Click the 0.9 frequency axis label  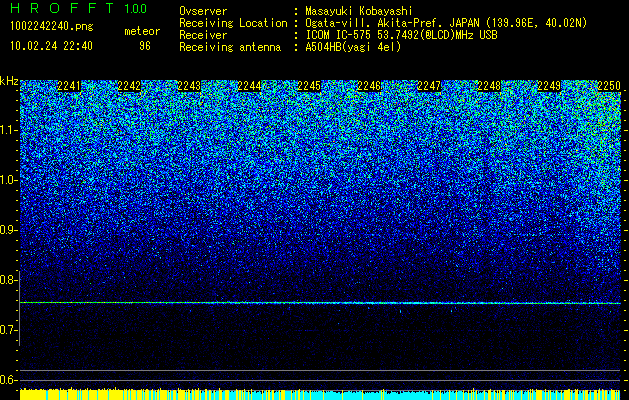9,230
